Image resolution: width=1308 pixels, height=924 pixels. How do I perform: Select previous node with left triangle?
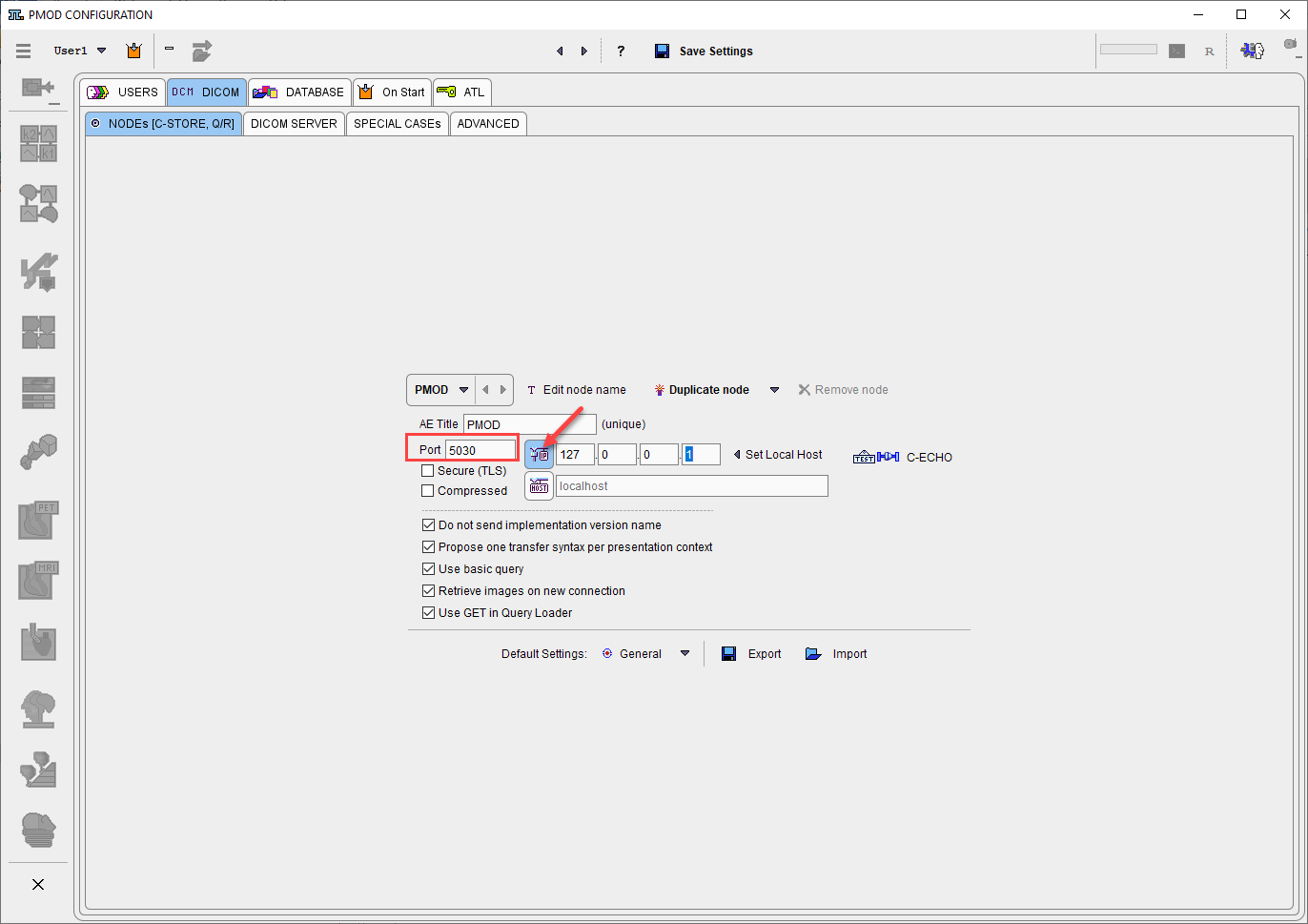point(486,390)
